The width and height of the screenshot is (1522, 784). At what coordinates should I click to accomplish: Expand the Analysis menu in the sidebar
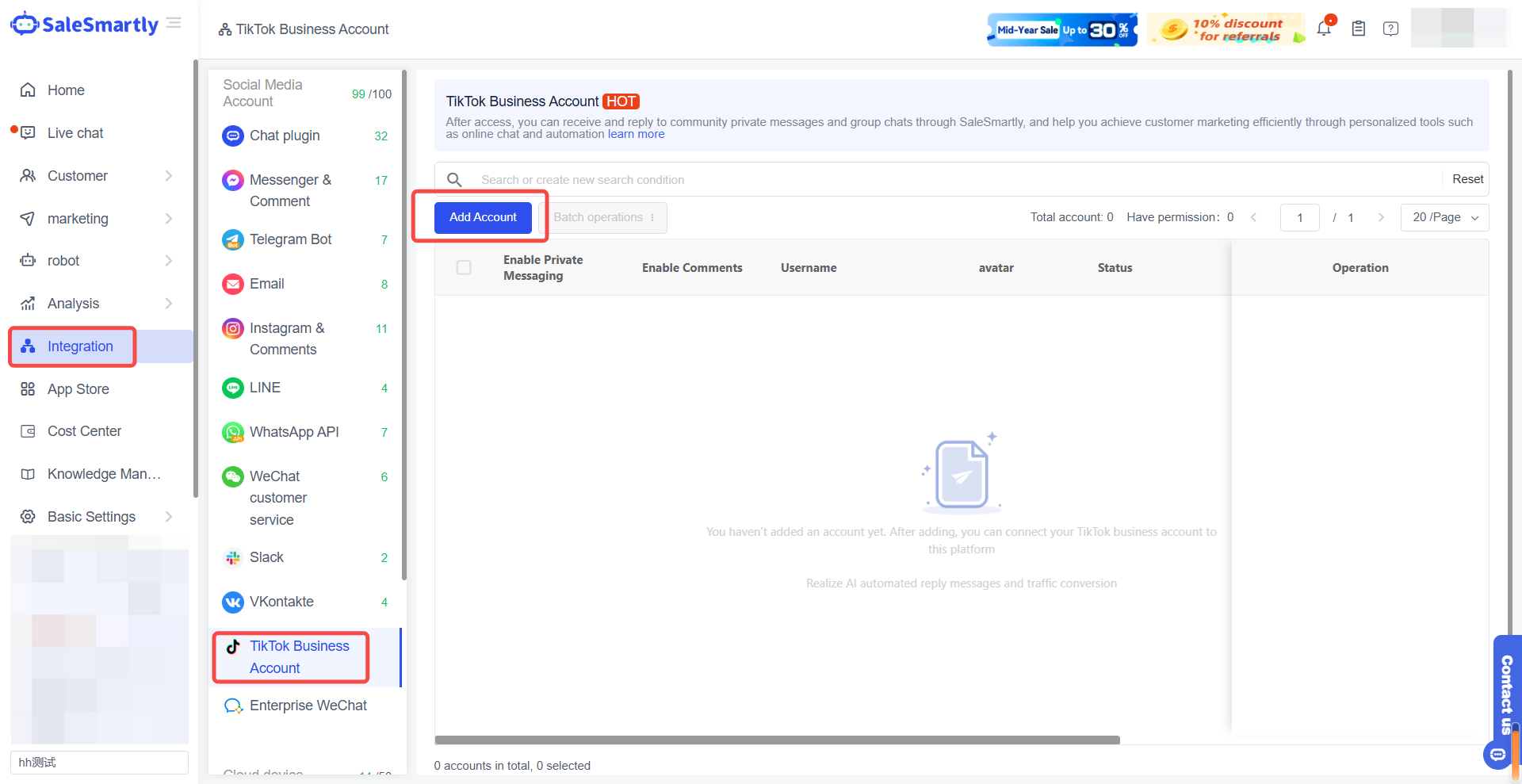(x=73, y=303)
